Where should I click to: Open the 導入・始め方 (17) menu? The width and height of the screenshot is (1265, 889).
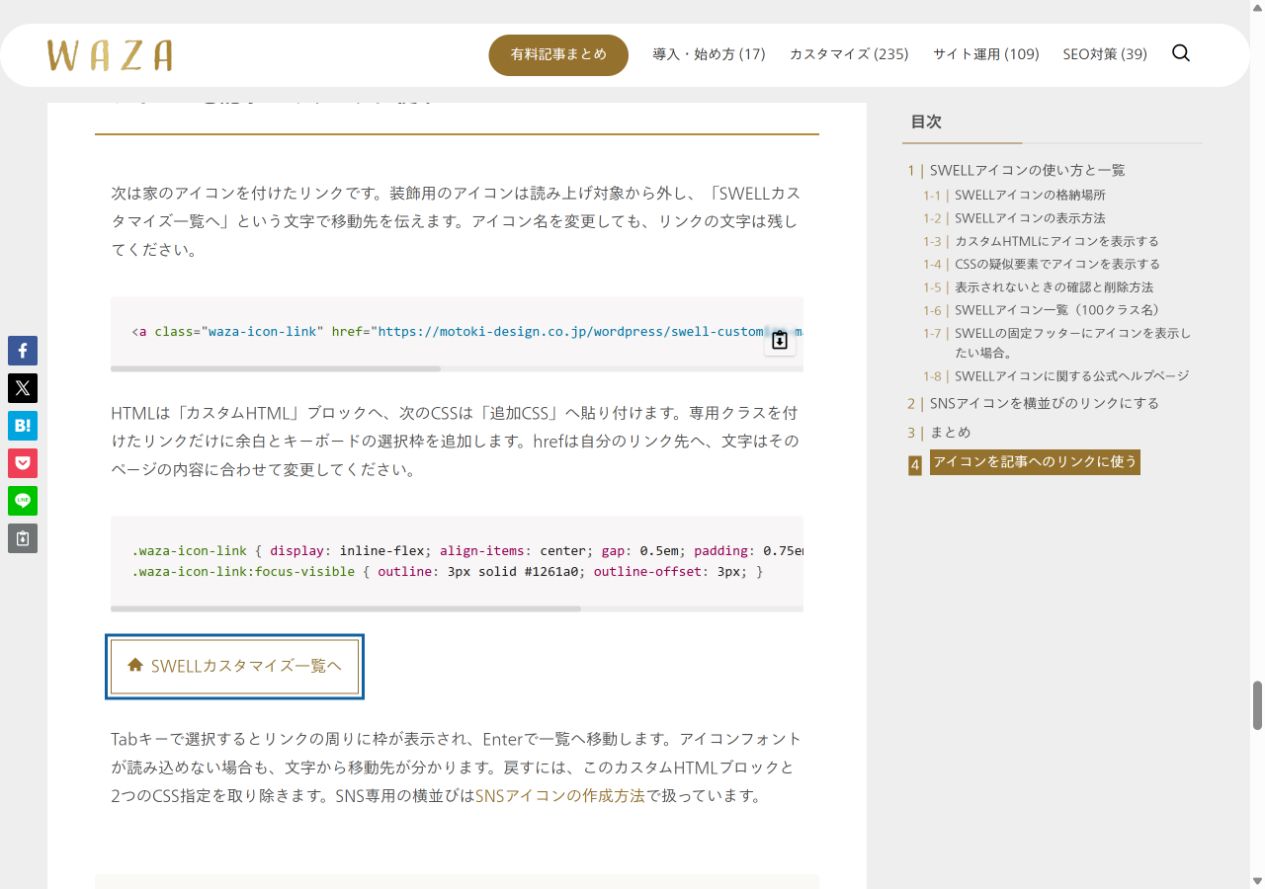pyautogui.click(x=709, y=54)
